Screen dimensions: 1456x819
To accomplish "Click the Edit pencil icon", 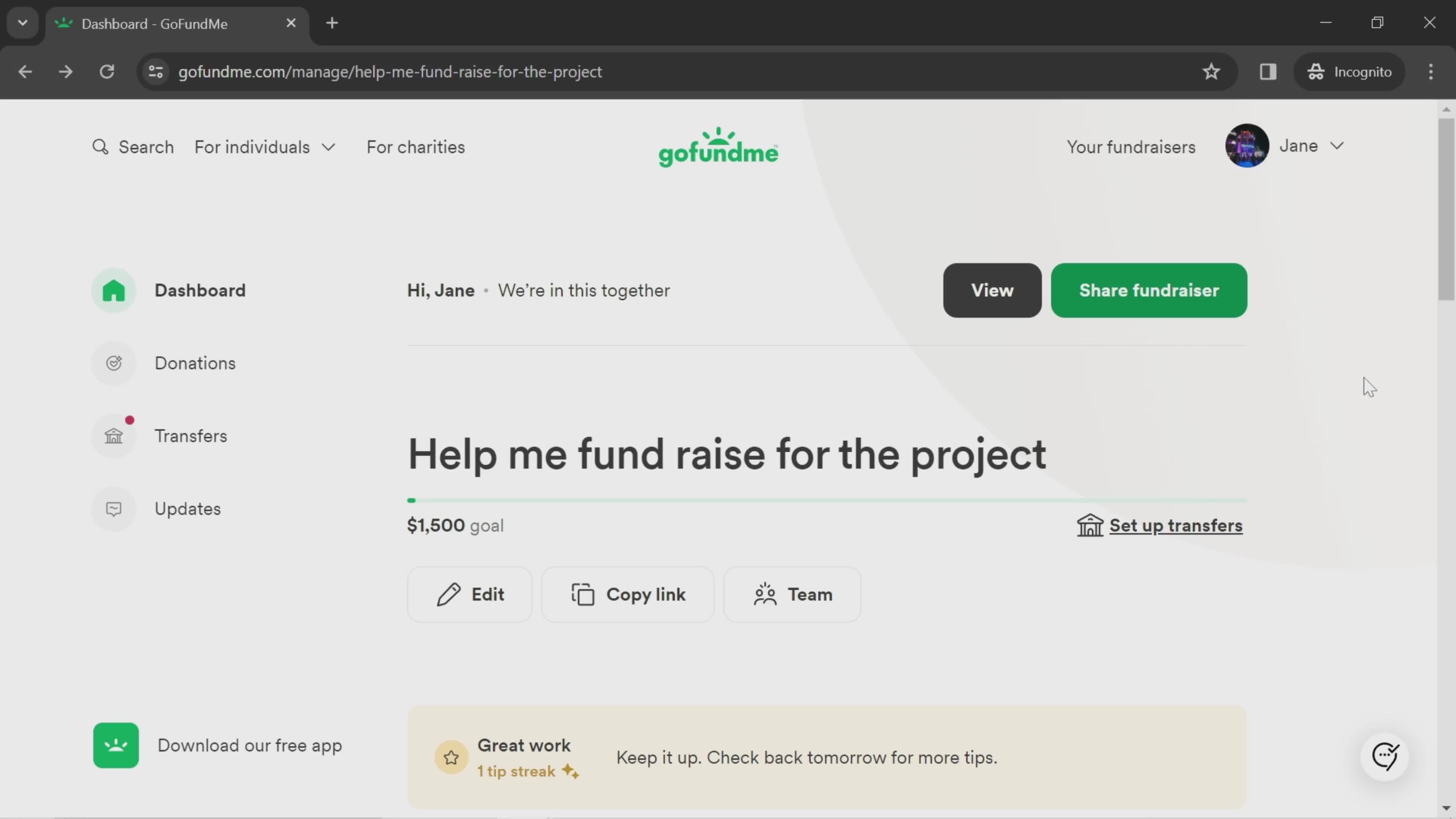I will pos(448,594).
